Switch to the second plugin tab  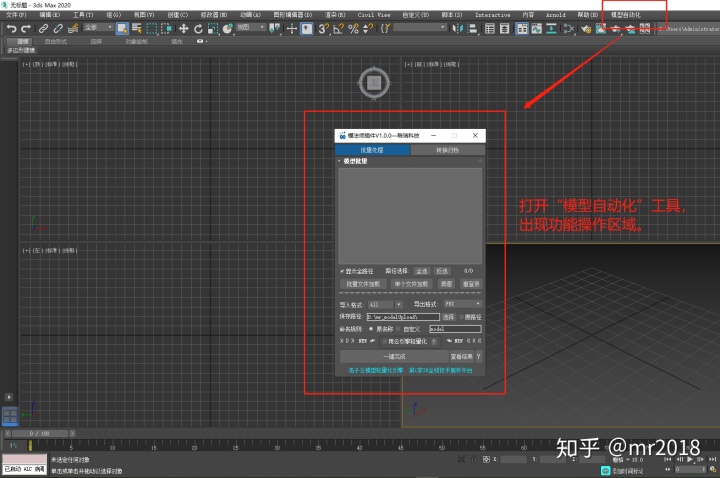tap(448, 150)
